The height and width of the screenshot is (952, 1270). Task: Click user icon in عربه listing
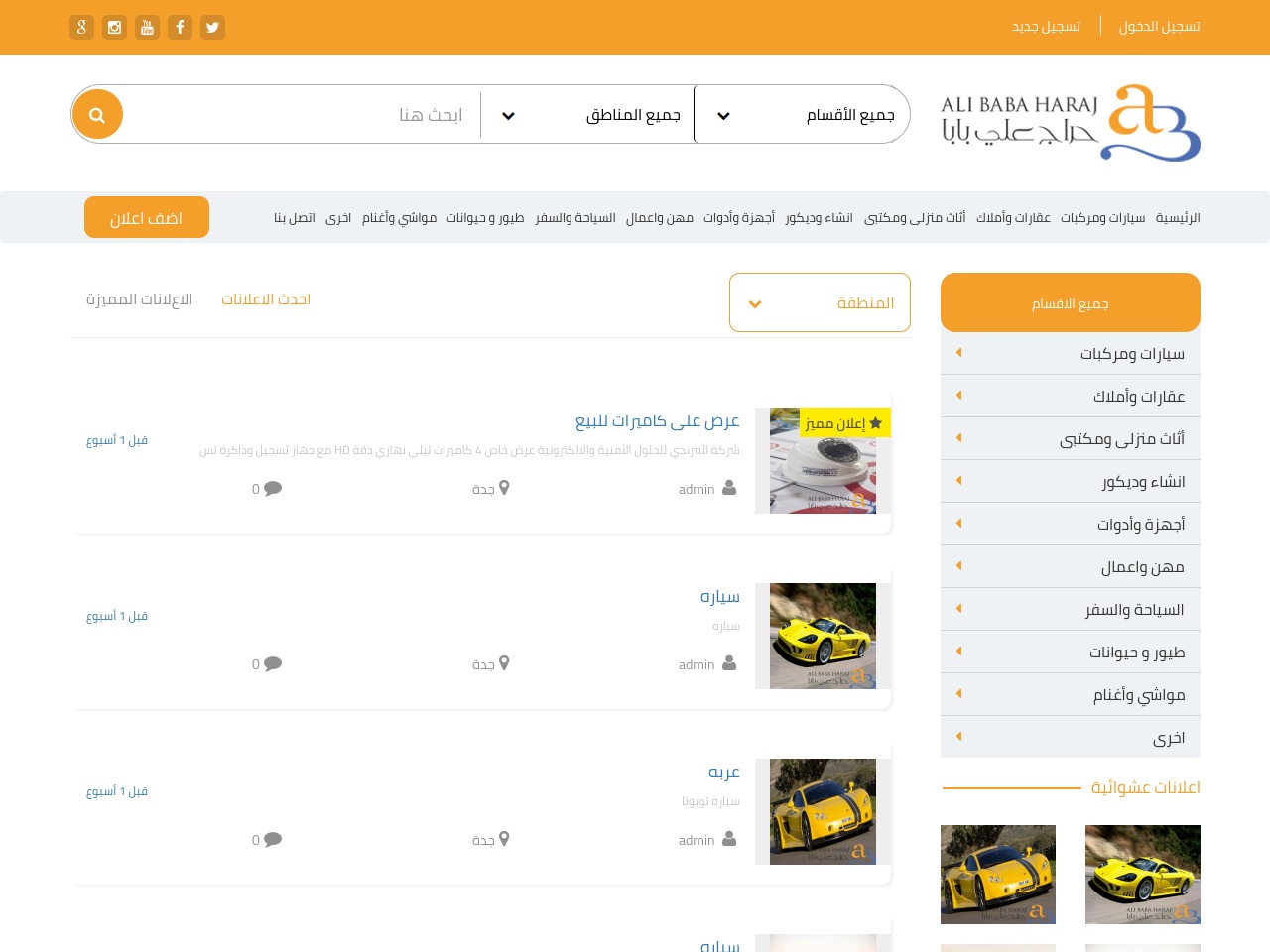(729, 839)
